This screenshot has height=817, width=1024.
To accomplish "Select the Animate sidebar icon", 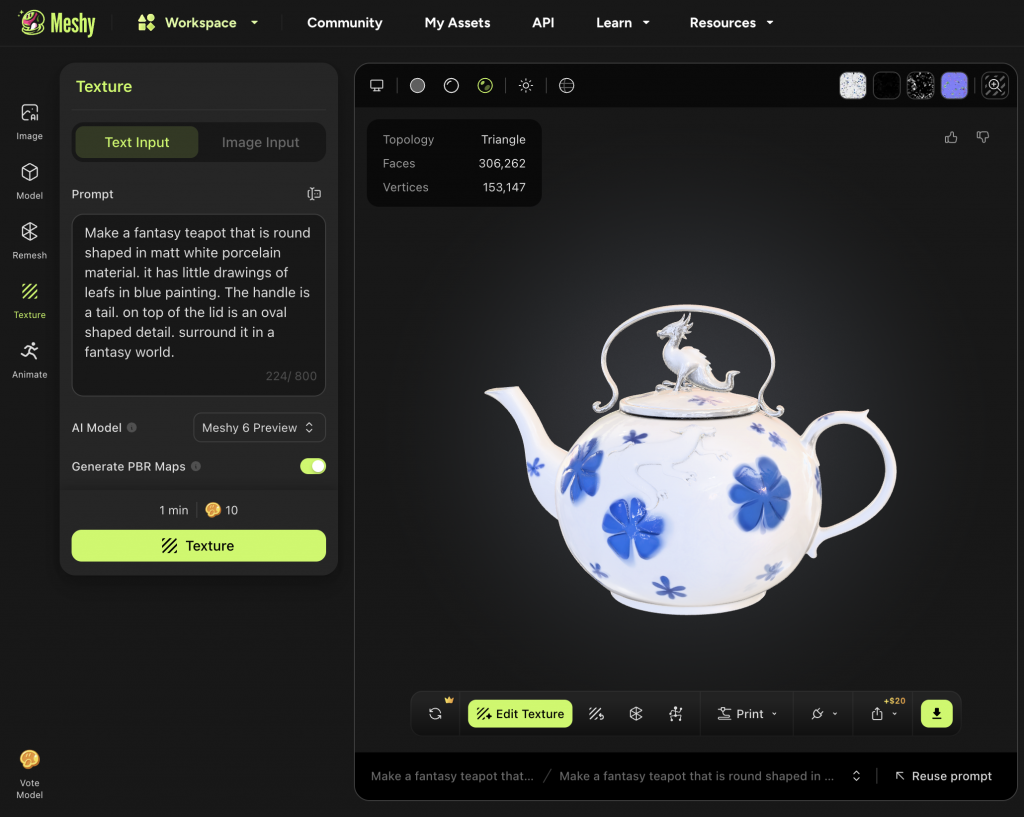I will [29, 358].
